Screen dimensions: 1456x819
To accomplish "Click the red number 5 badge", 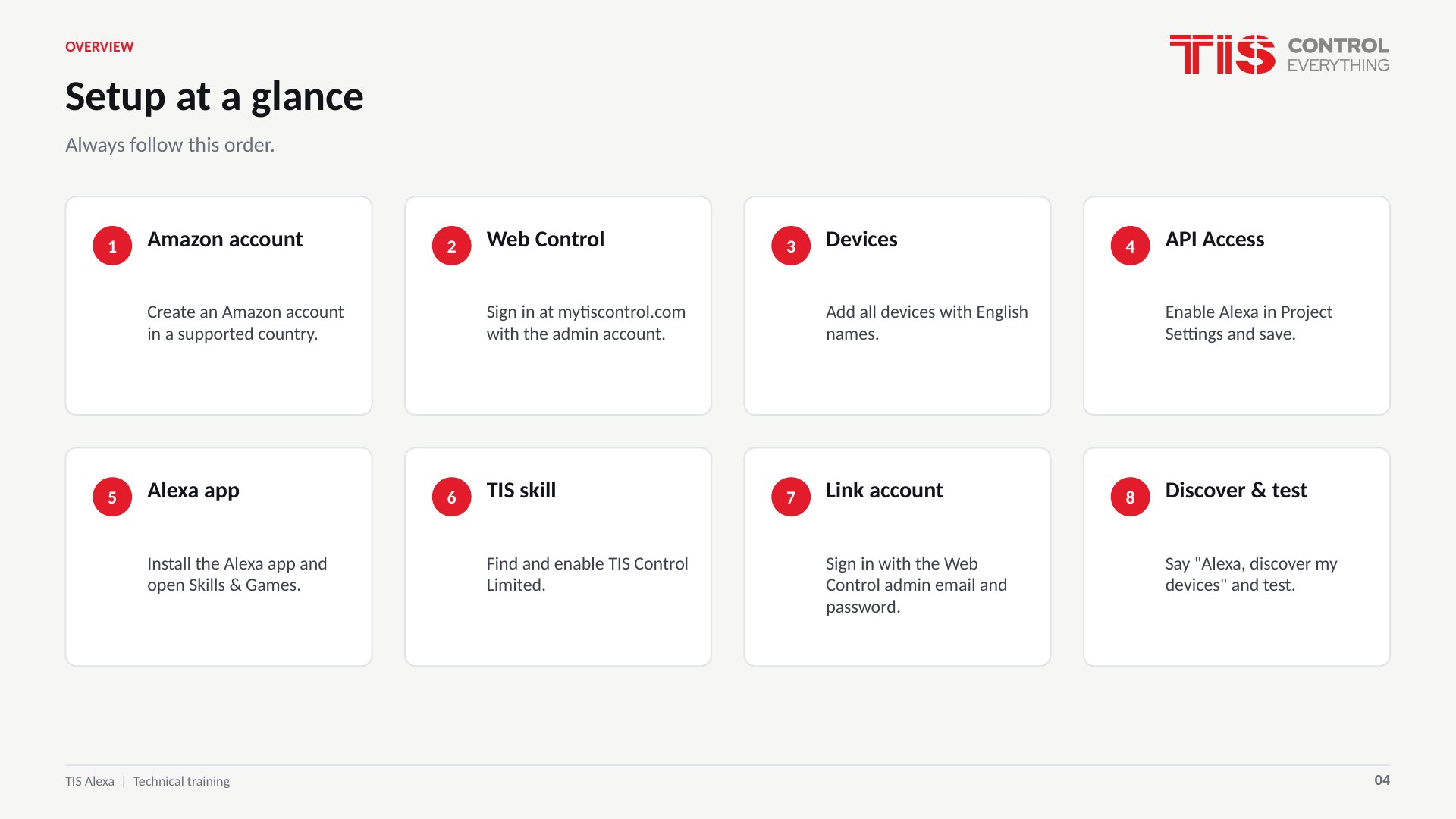I will click(x=112, y=497).
